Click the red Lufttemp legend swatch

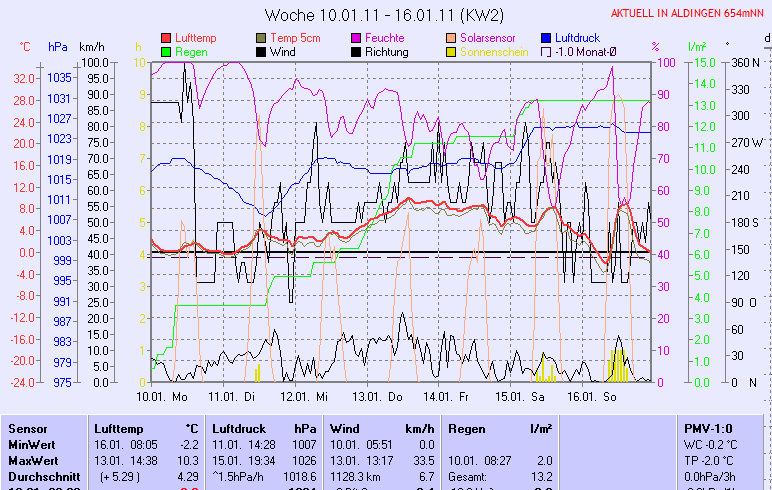tap(166, 38)
